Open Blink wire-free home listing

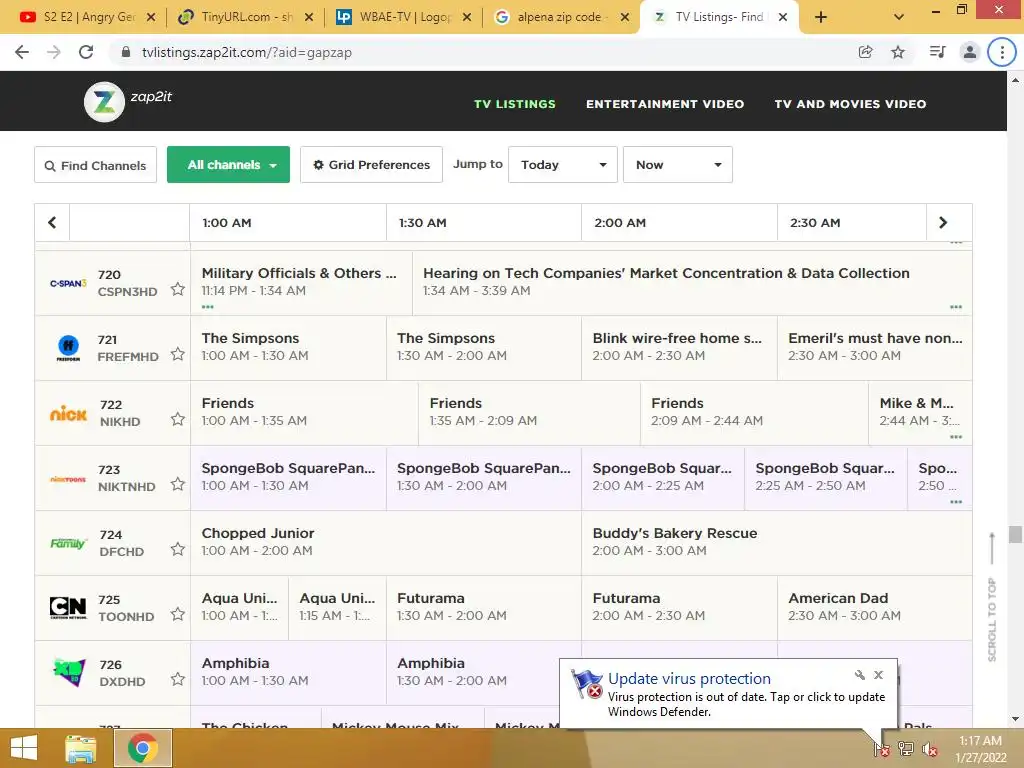tap(679, 347)
